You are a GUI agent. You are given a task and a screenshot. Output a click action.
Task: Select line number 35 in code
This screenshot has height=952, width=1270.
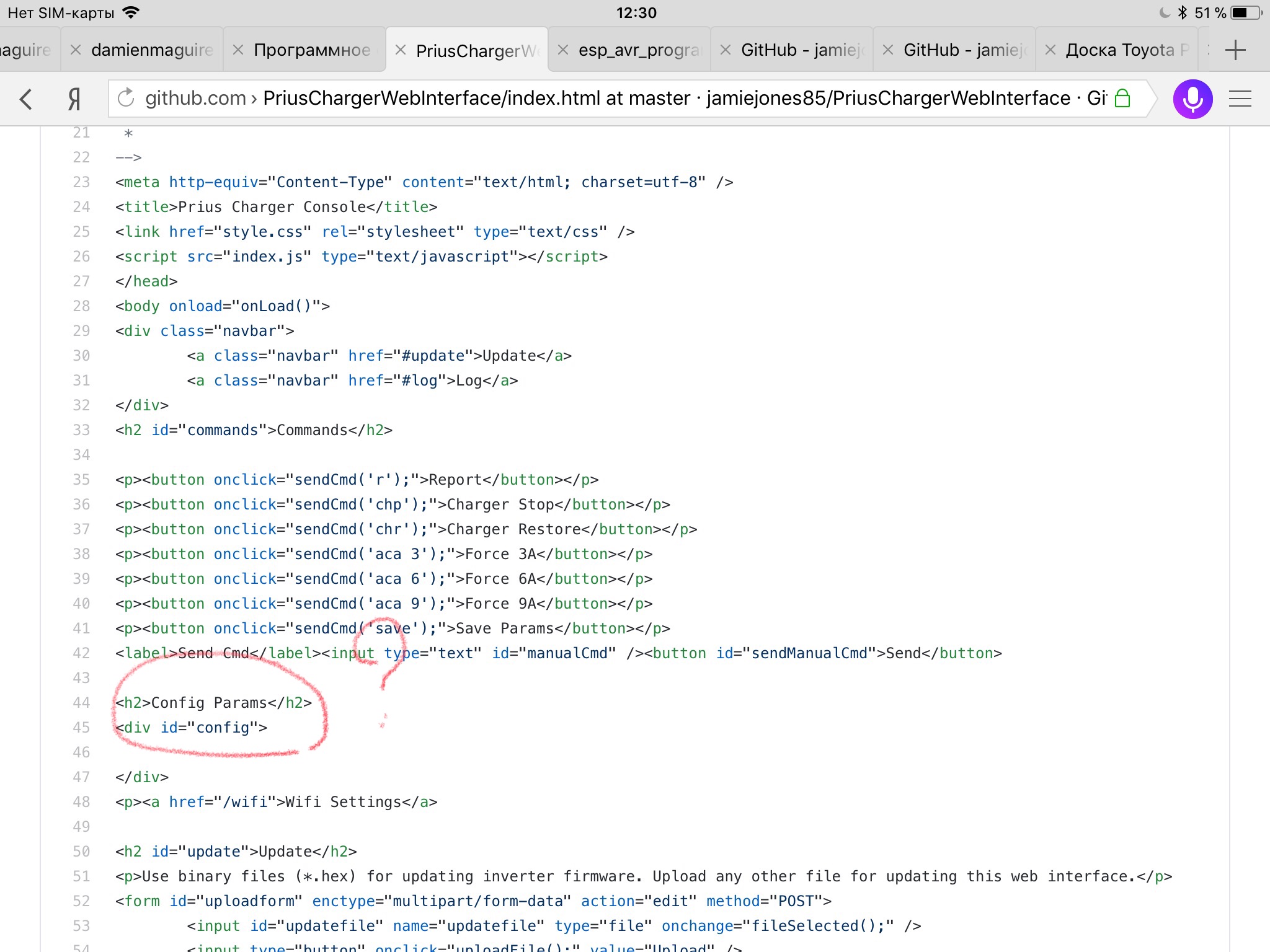click(x=81, y=480)
